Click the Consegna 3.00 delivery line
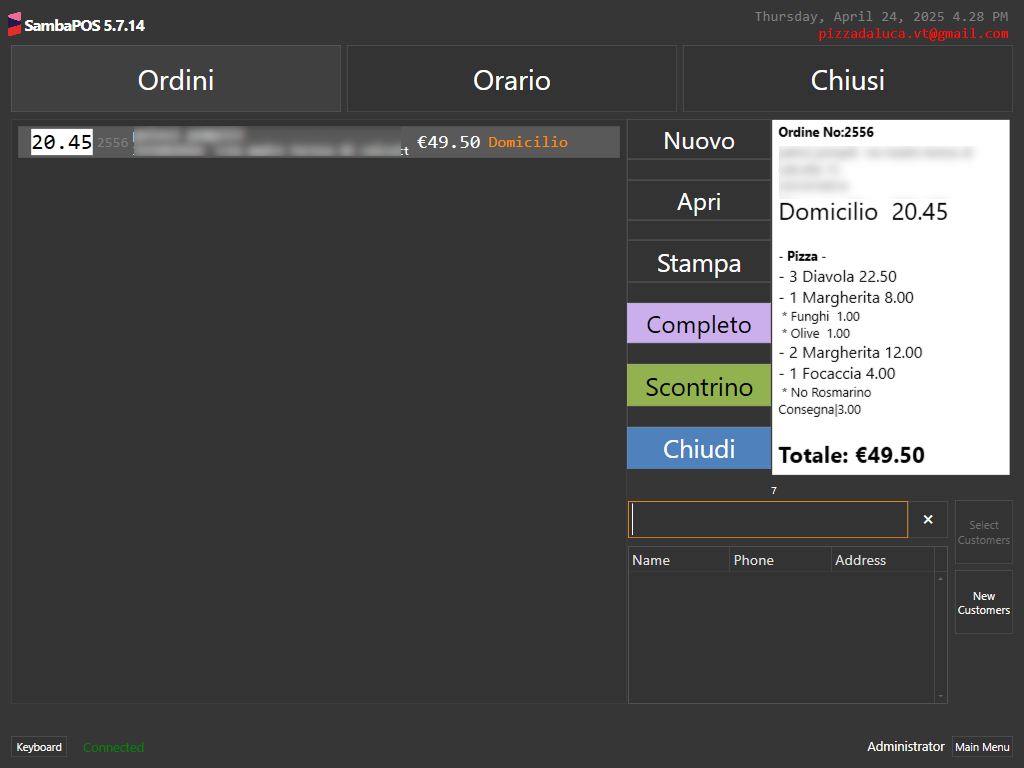Image resolution: width=1024 pixels, height=768 pixels. [820, 409]
